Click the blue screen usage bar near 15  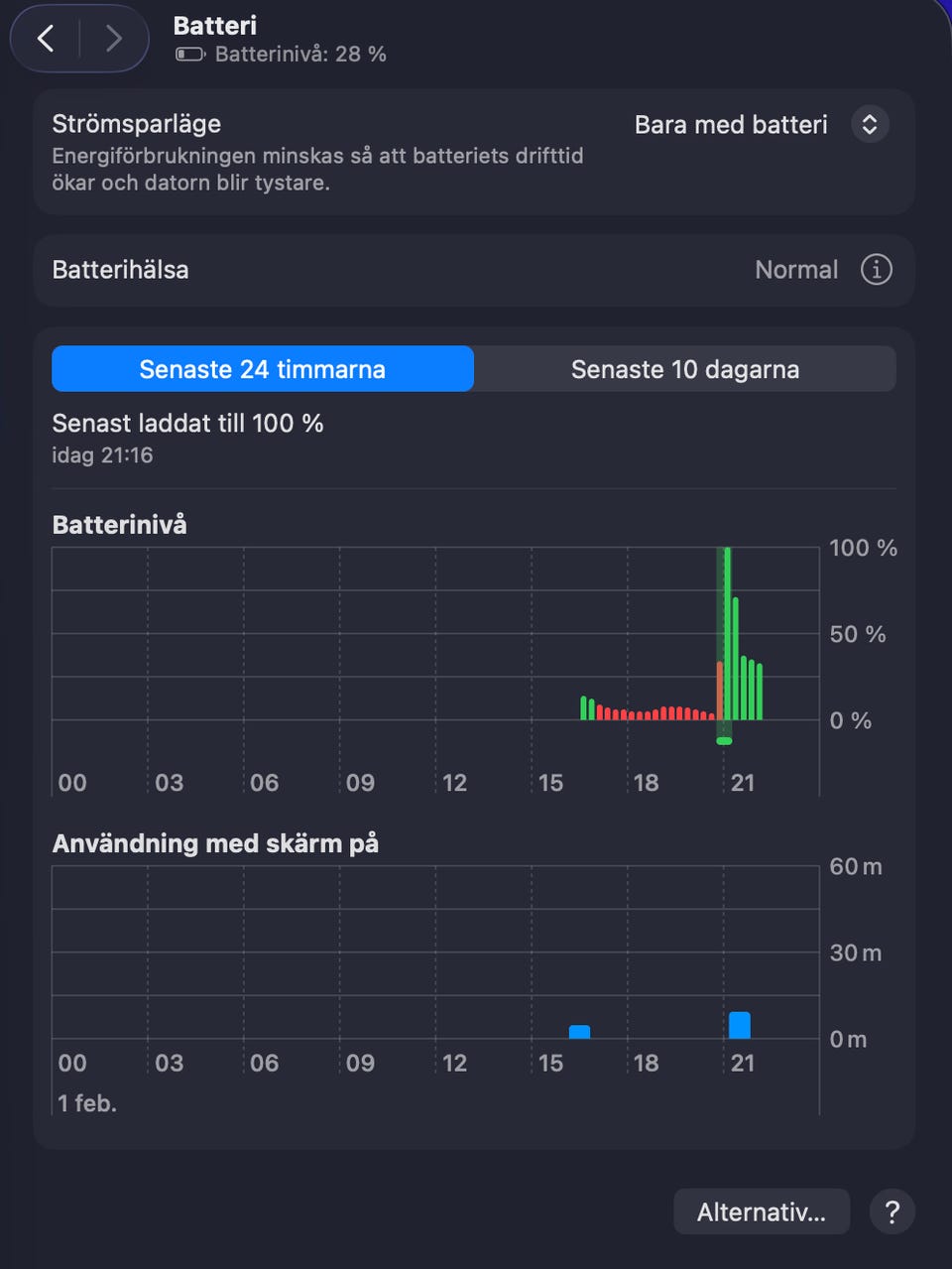(579, 1032)
